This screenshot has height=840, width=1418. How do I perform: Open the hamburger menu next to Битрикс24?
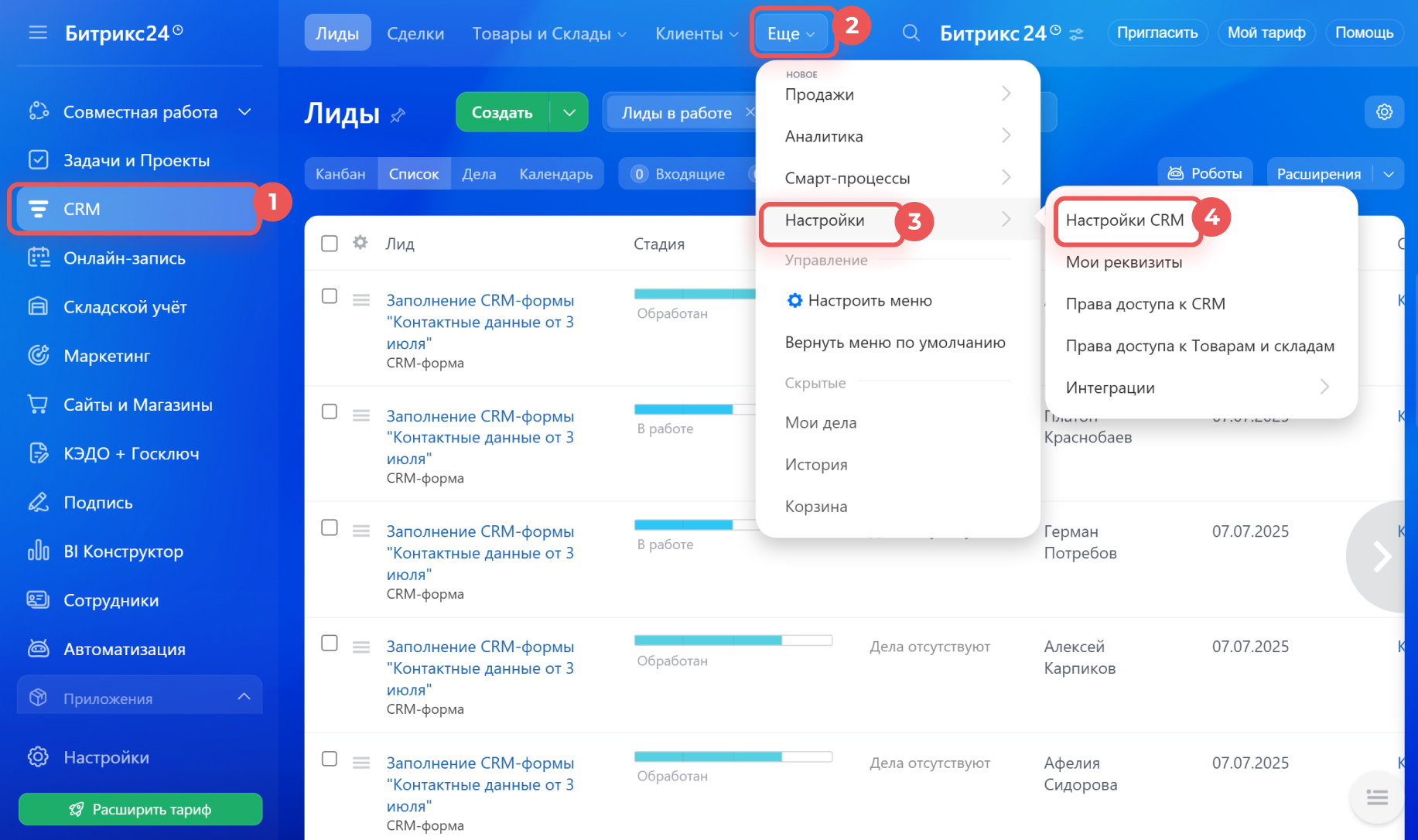(38, 32)
